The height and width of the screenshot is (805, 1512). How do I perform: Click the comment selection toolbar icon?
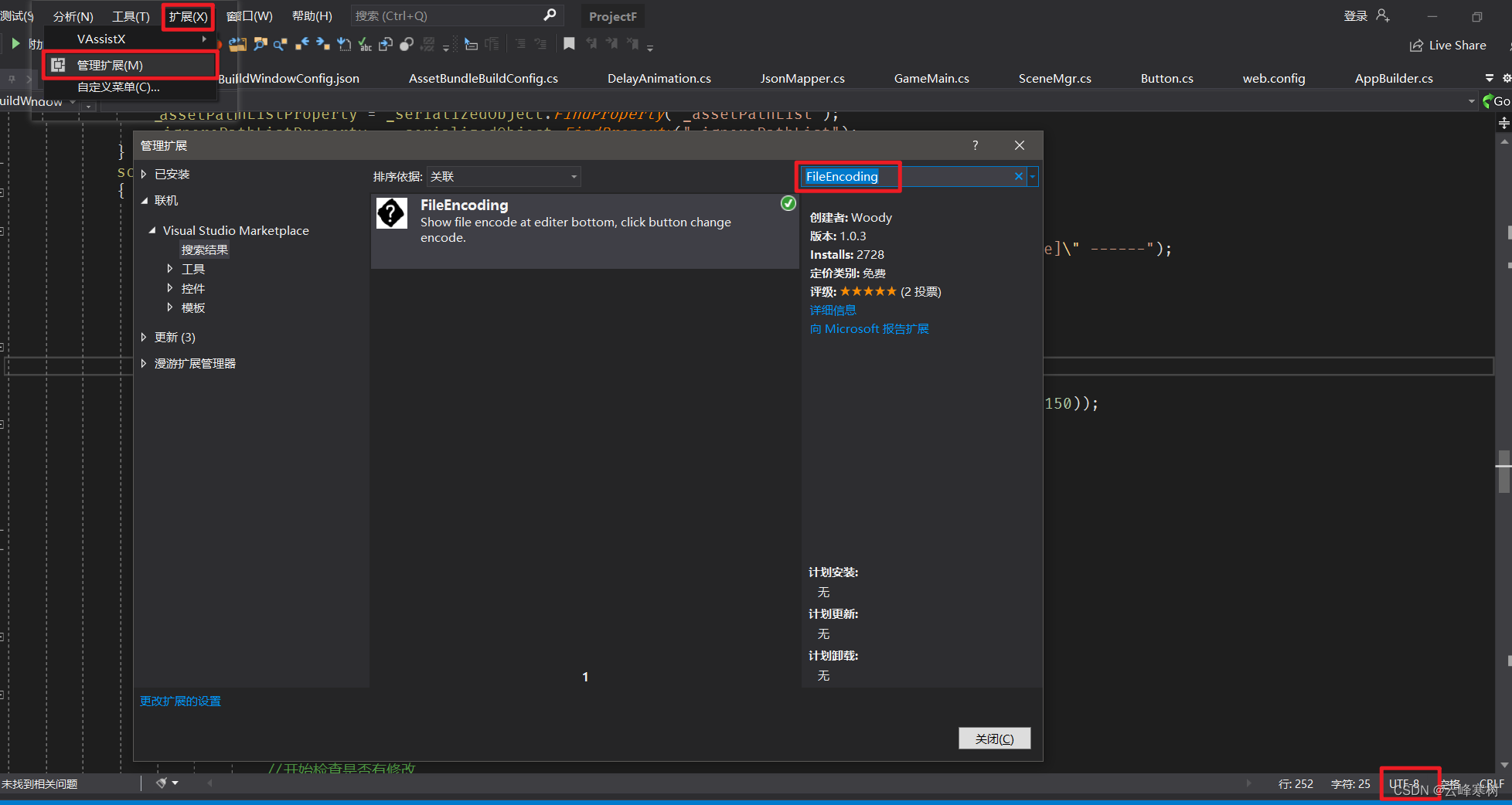(520, 44)
